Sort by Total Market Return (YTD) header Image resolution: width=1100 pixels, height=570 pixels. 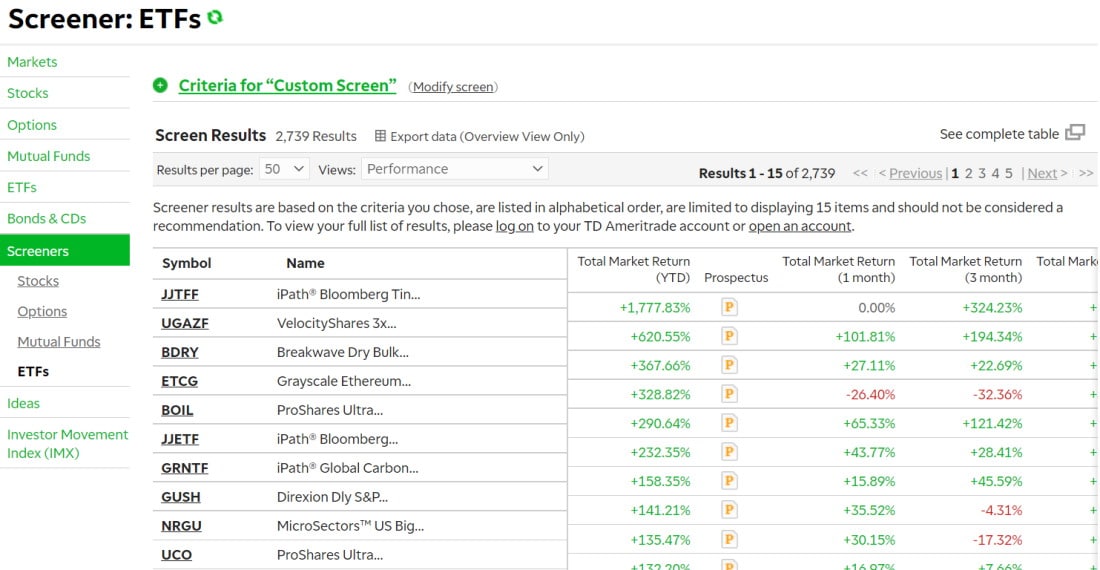point(633,269)
